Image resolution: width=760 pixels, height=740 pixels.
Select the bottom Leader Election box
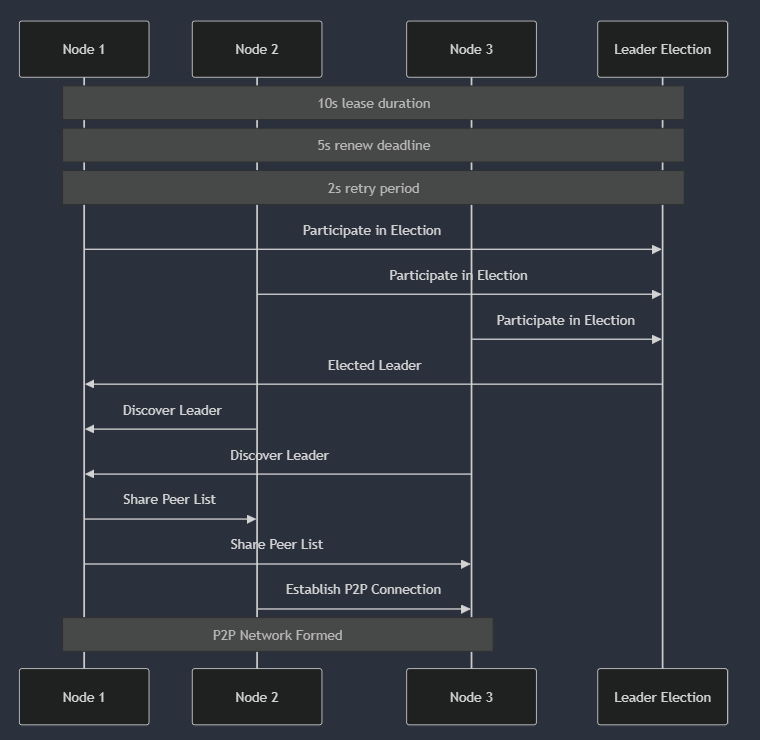pyautogui.click(x=662, y=697)
